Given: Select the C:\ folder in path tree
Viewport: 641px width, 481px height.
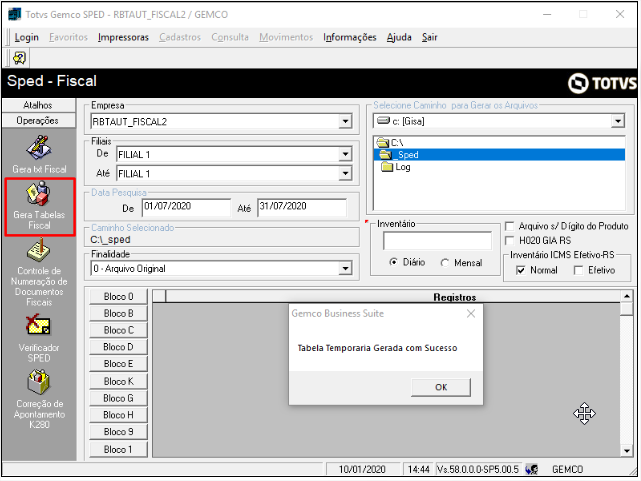Looking at the screenshot, I should pyautogui.click(x=390, y=143).
